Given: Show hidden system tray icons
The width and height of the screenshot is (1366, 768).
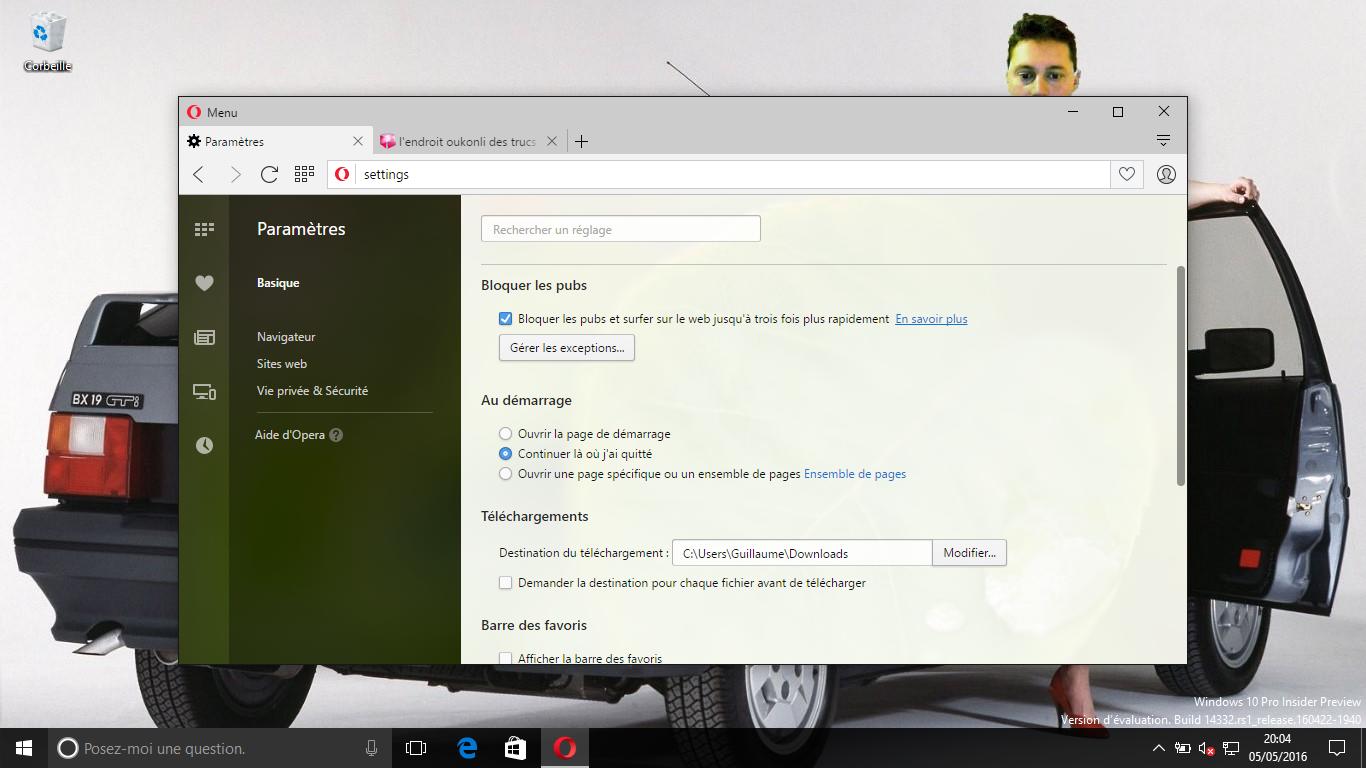Looking at the screenshot, I should coord(1158,748).
